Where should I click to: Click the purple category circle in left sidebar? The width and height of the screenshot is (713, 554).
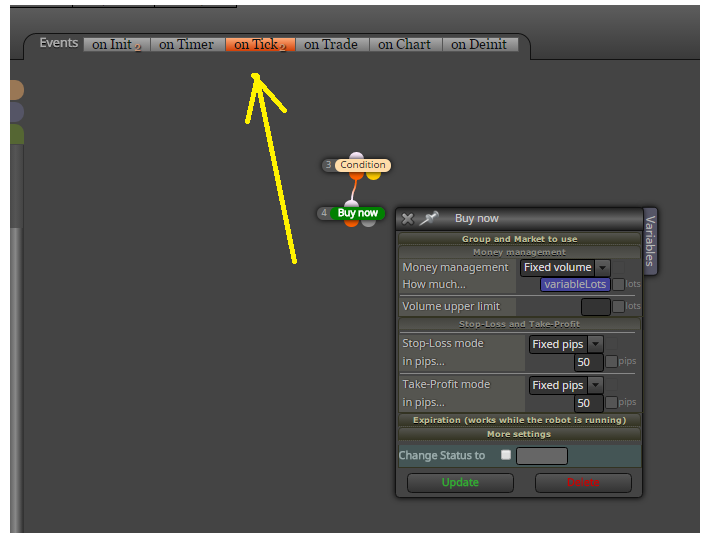point(16,112)
